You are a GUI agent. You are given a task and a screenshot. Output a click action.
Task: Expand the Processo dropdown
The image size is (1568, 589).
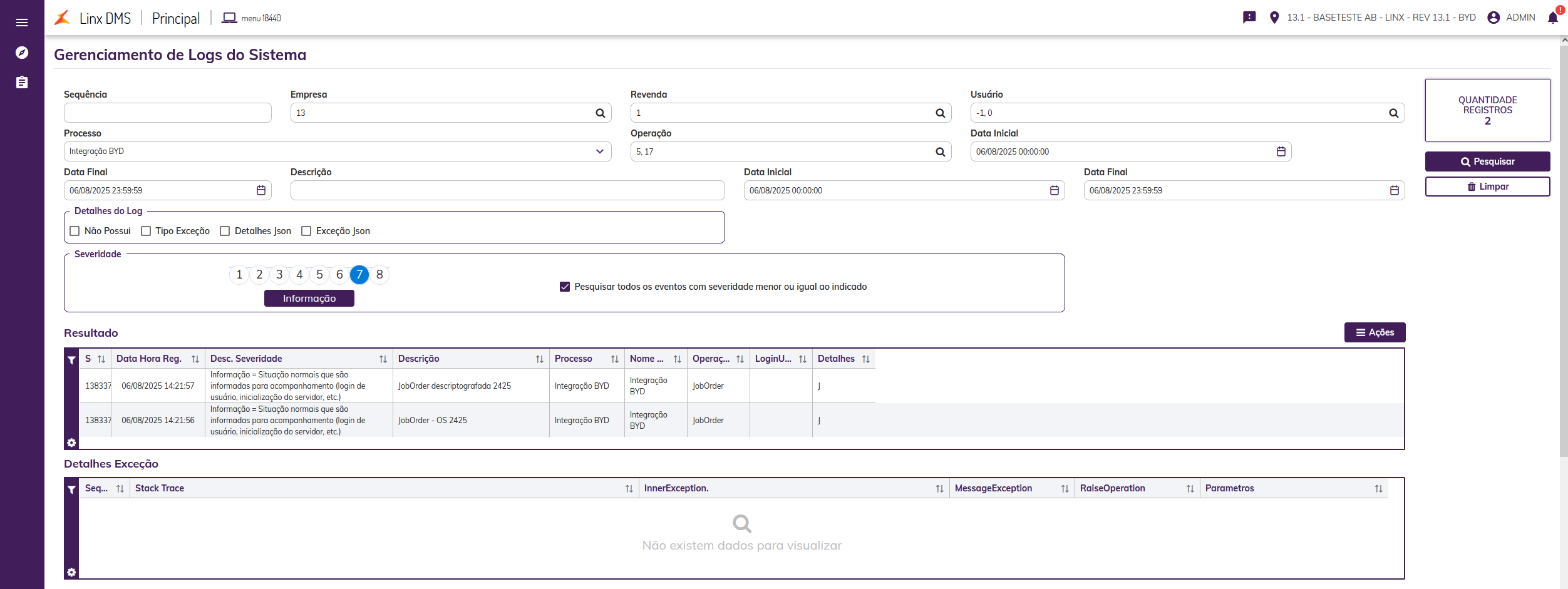(x=599, y=151)
